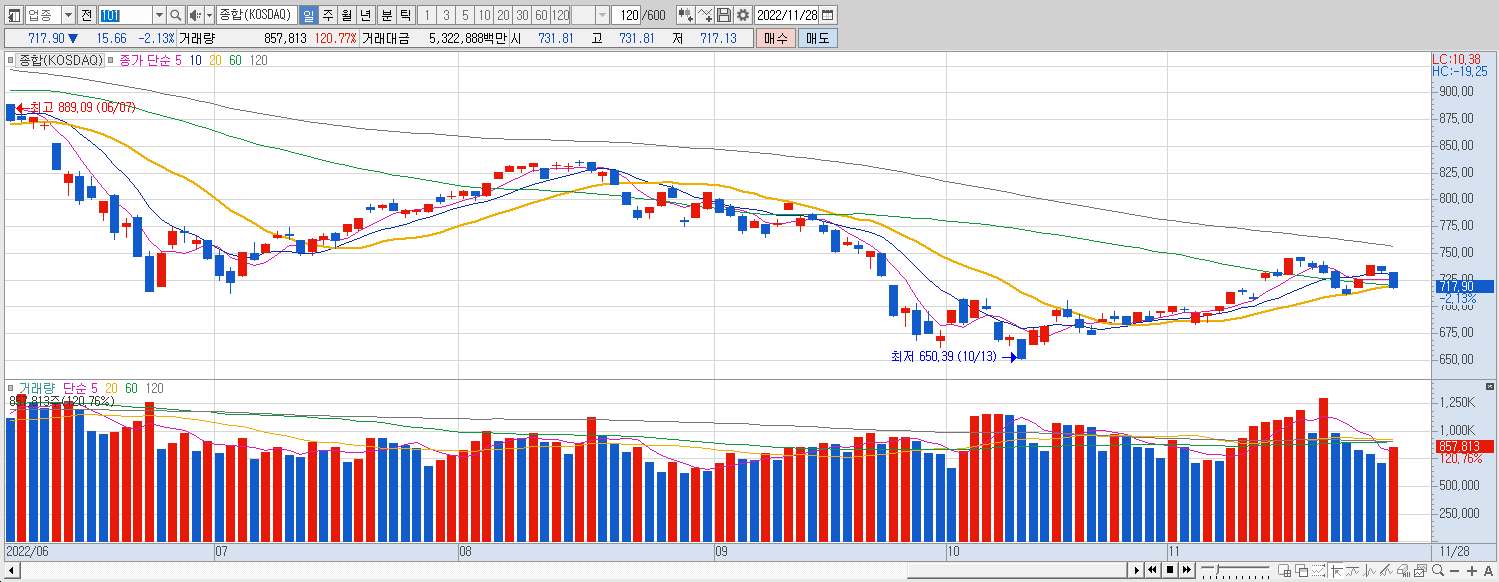Viewport: 1499px width, 582px height.
Task: Click the 매수 buy button
Action: pos(775,38)
